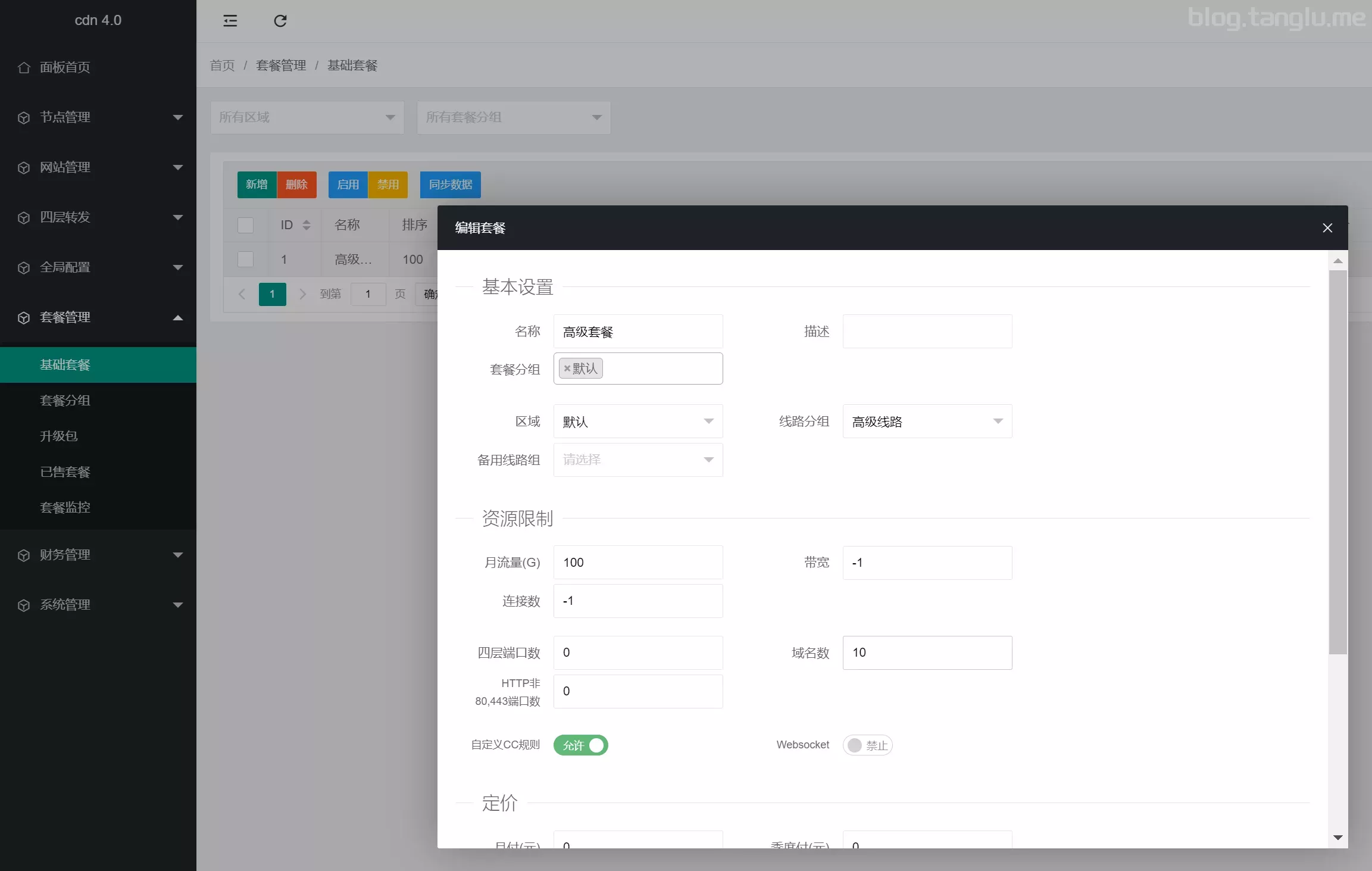Toggle the 自定义CC规则 switch off
1372x871 pixels.
580,745
